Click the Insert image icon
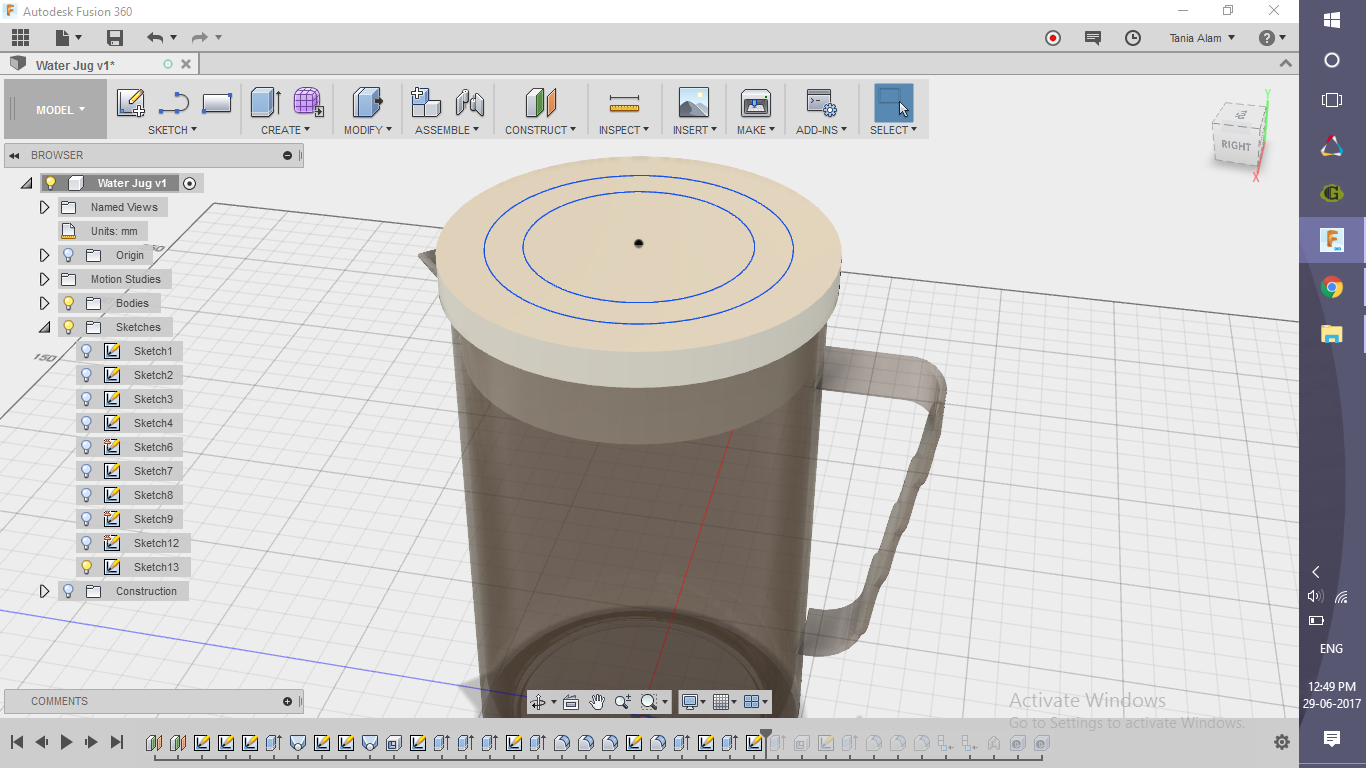The height and width of the screenshot is (768, 1366). point(693,103)
